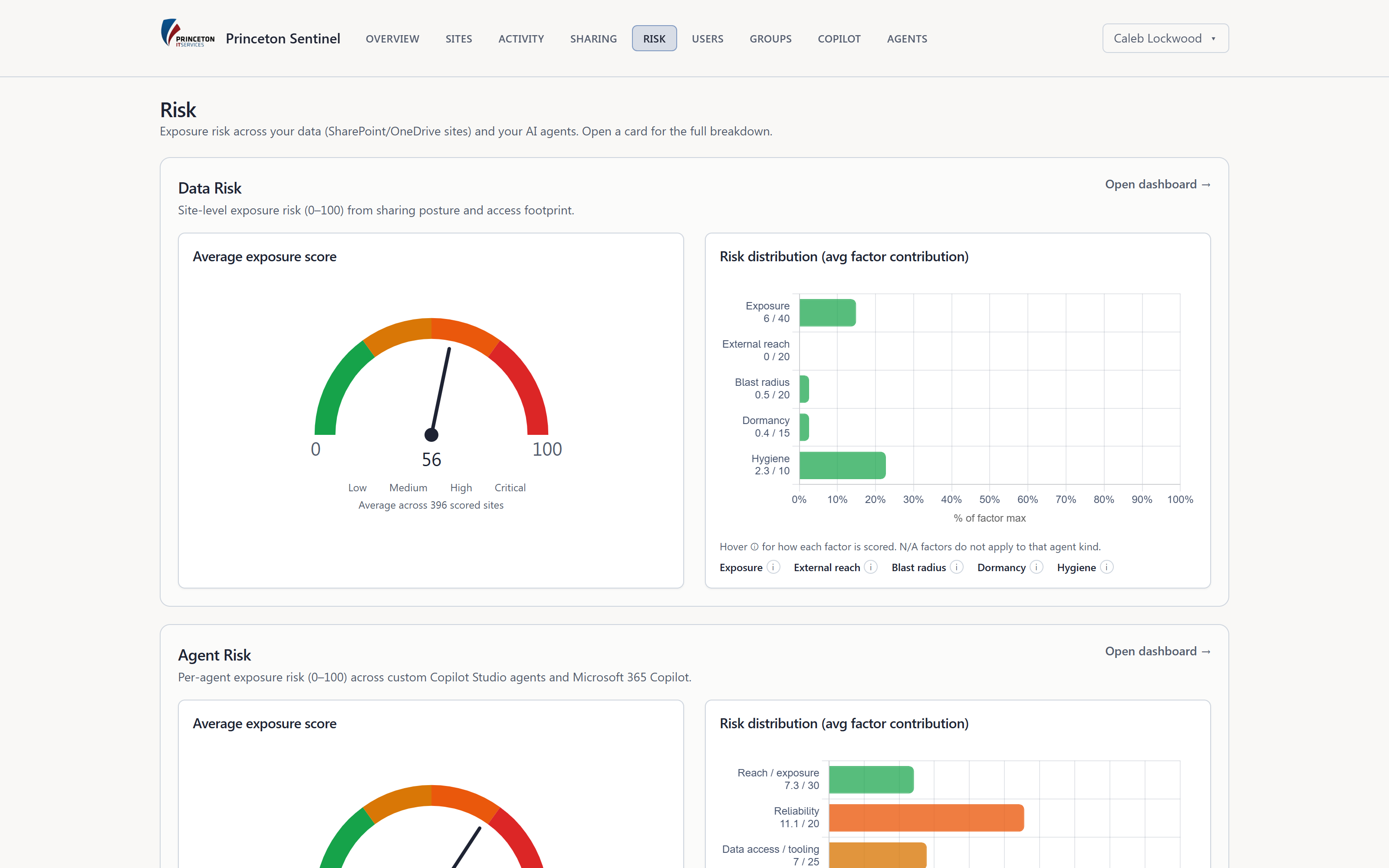Open the Dormancy factor info icon
1389x868 pixels.
pos(1036,567)
